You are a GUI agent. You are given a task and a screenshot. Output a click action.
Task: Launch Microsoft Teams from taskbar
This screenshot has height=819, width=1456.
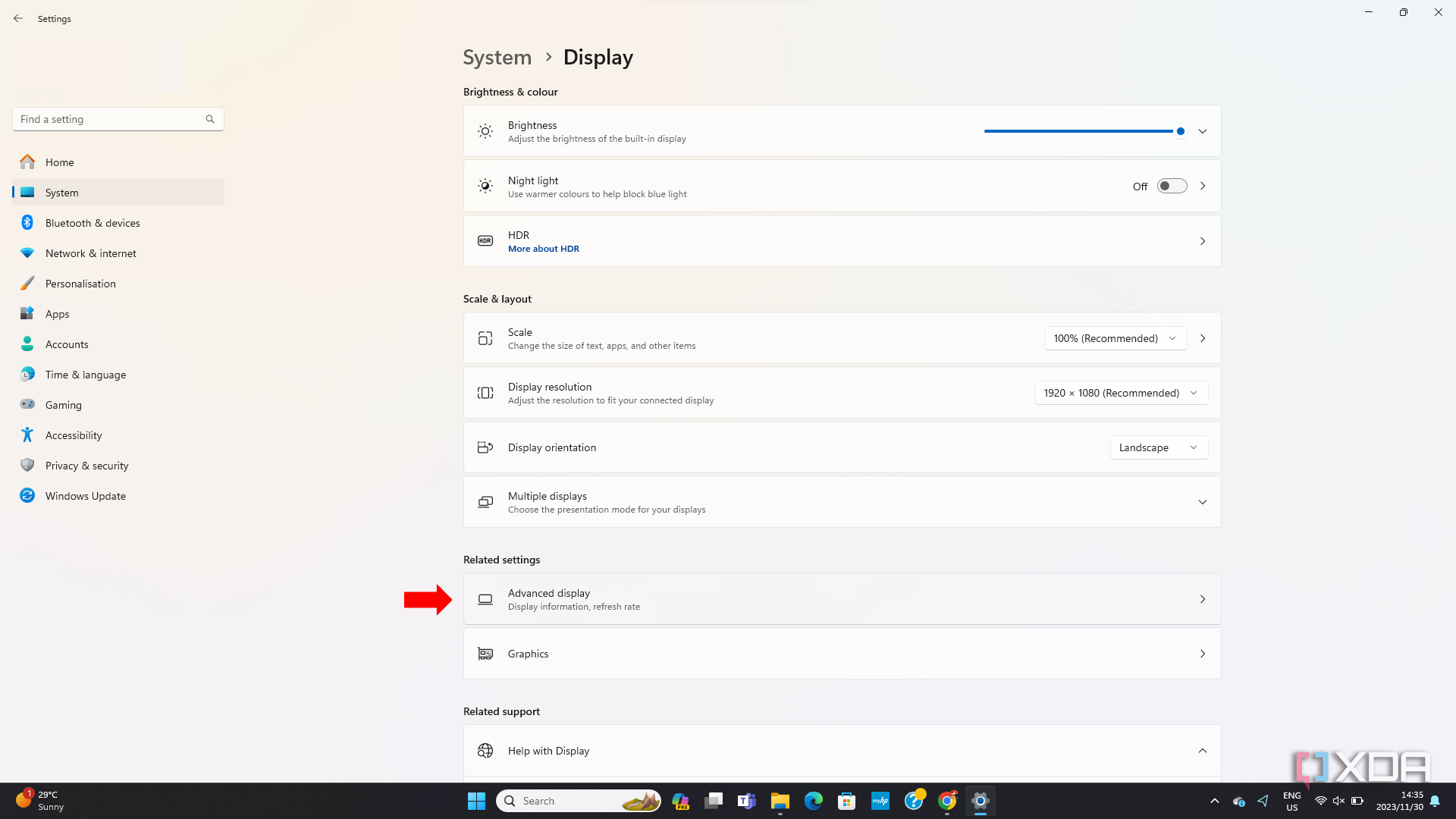pyautogui.click(x=747, y=801)
